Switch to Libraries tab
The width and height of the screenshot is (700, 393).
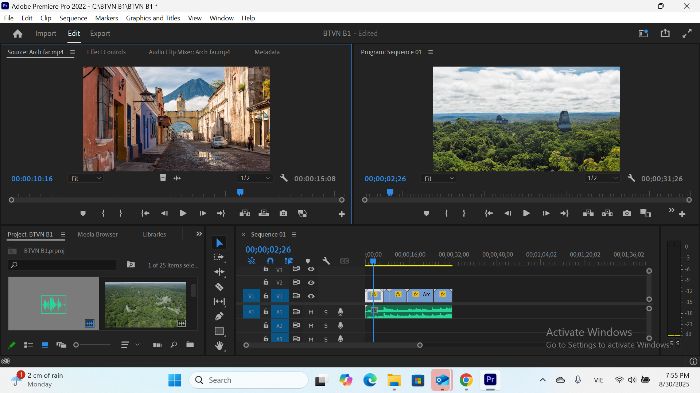click(154, 234)
